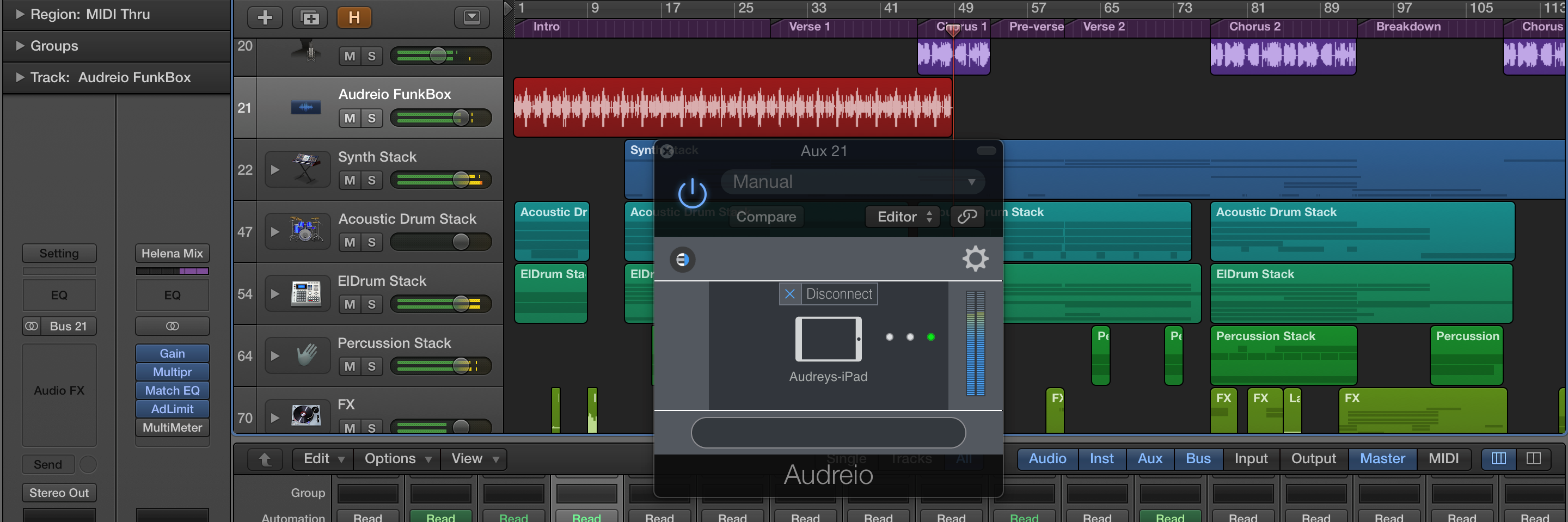
Task: Open the AdLimit plugin slot
Action: (172, 409)
